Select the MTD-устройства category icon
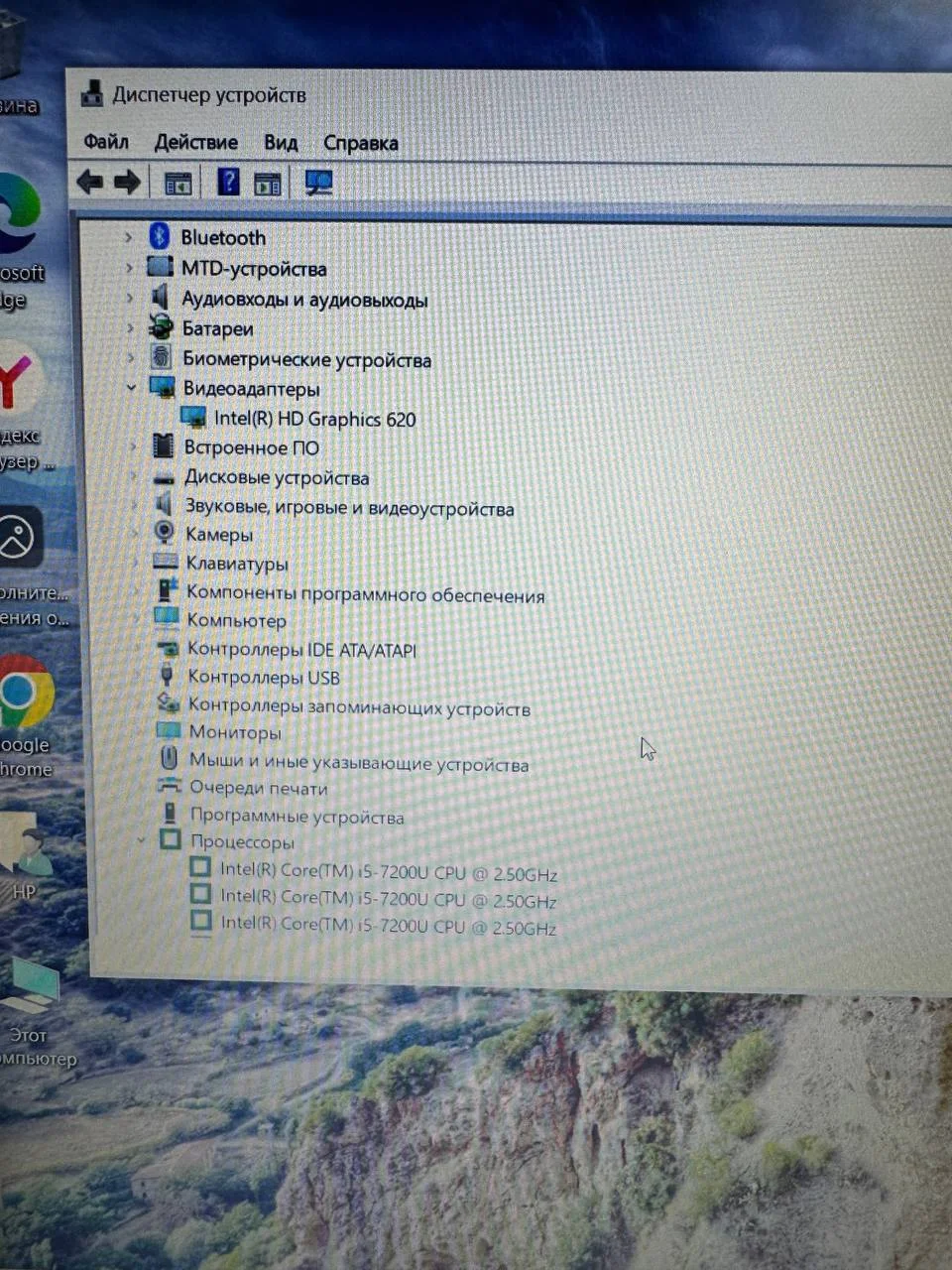The height and width of the screenshot is (1270, 952). tap(160, 267)
